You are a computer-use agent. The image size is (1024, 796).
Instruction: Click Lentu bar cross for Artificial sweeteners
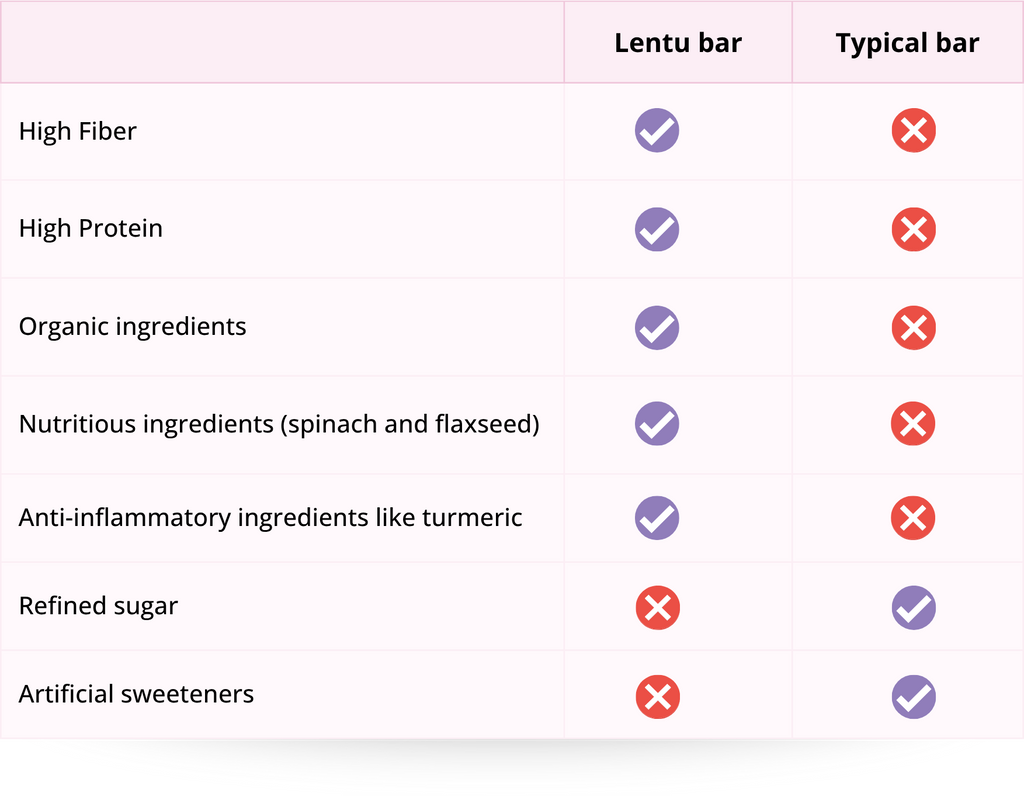point(657,696)
